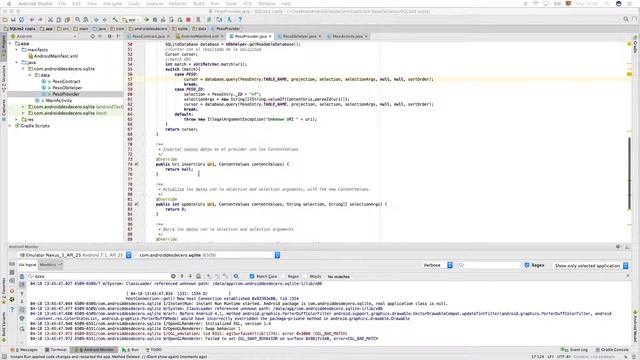
Task: Open the app run configuration dropdown
Action: coord(131,20)
